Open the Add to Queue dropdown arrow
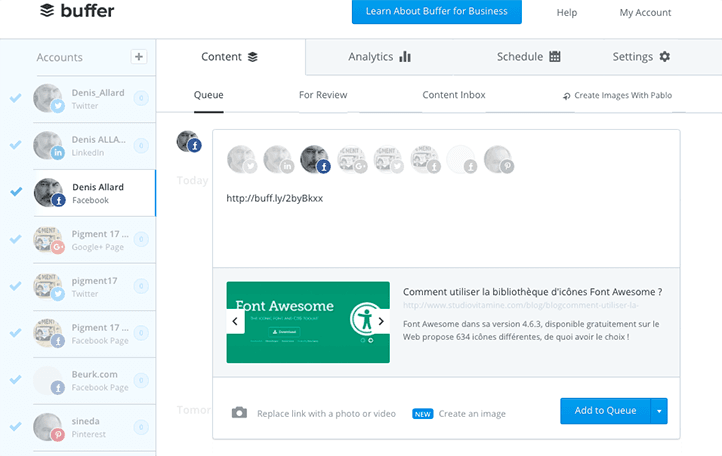Viewport: 722px width, 456px height. coord(658,411)
